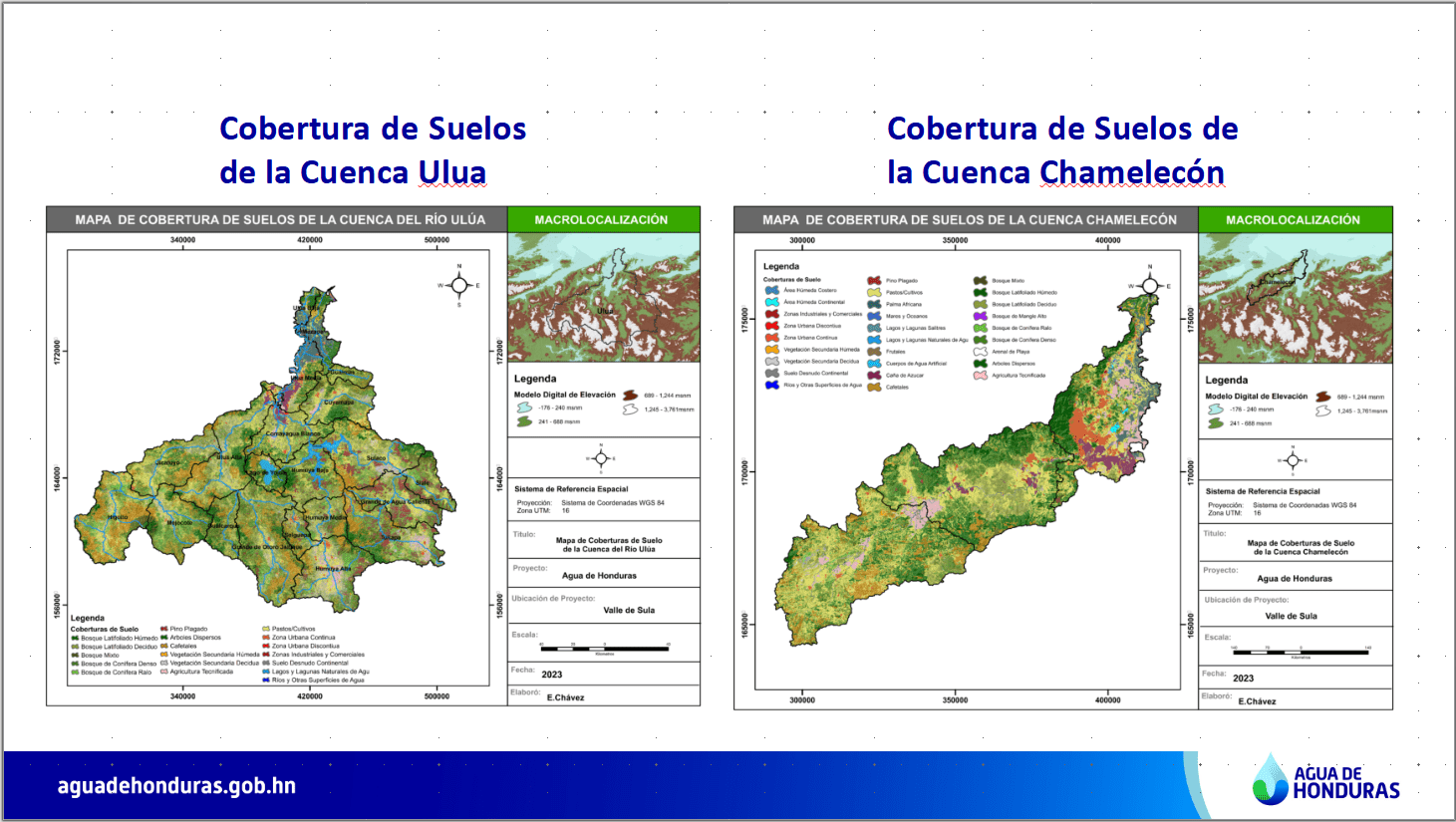The width and height of the screenshot is (1456, 822).
Task: Click the small compass in the Chamelecón info panel
Action: 1293,460
